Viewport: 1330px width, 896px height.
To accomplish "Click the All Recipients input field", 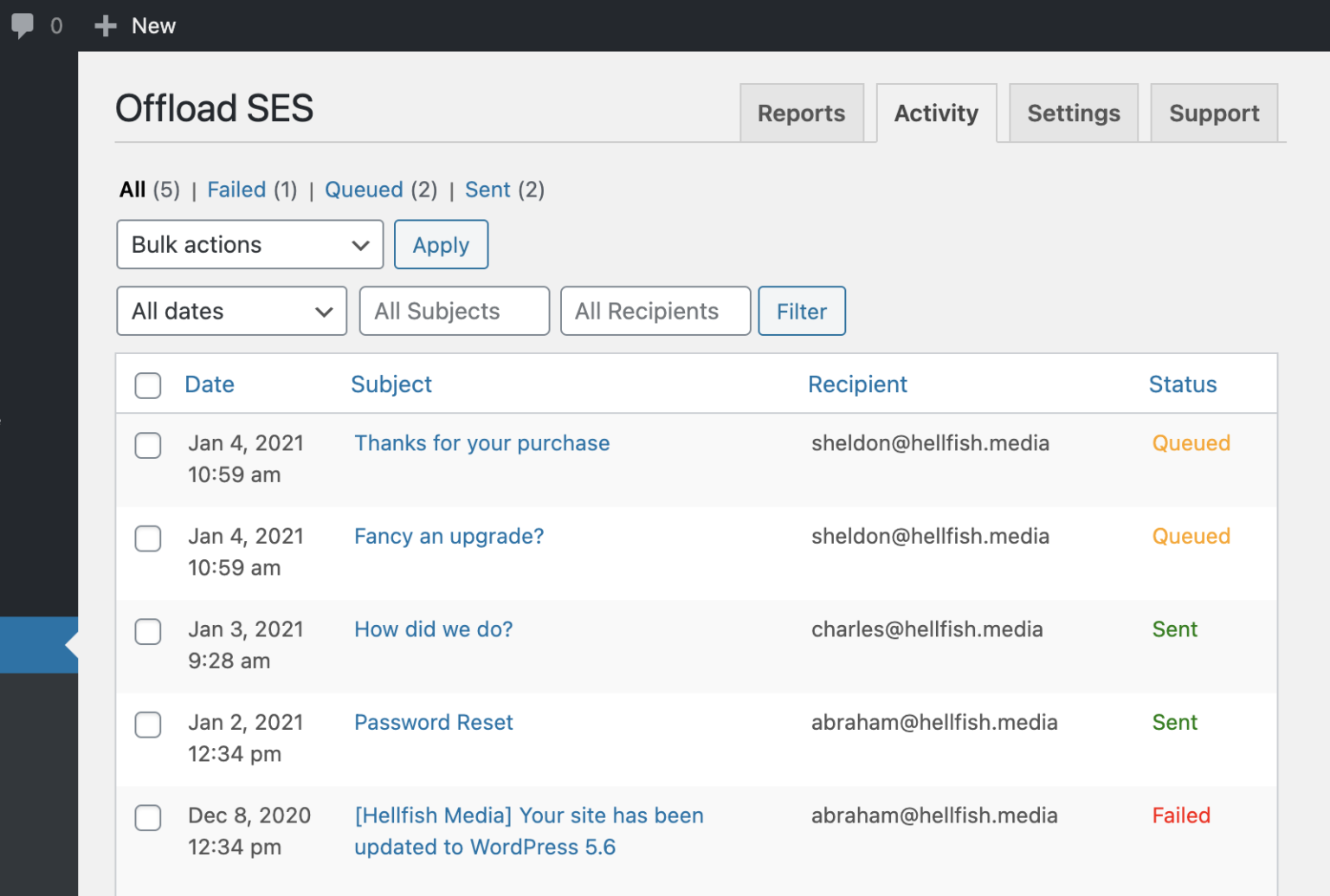I will tap(655, 310).
